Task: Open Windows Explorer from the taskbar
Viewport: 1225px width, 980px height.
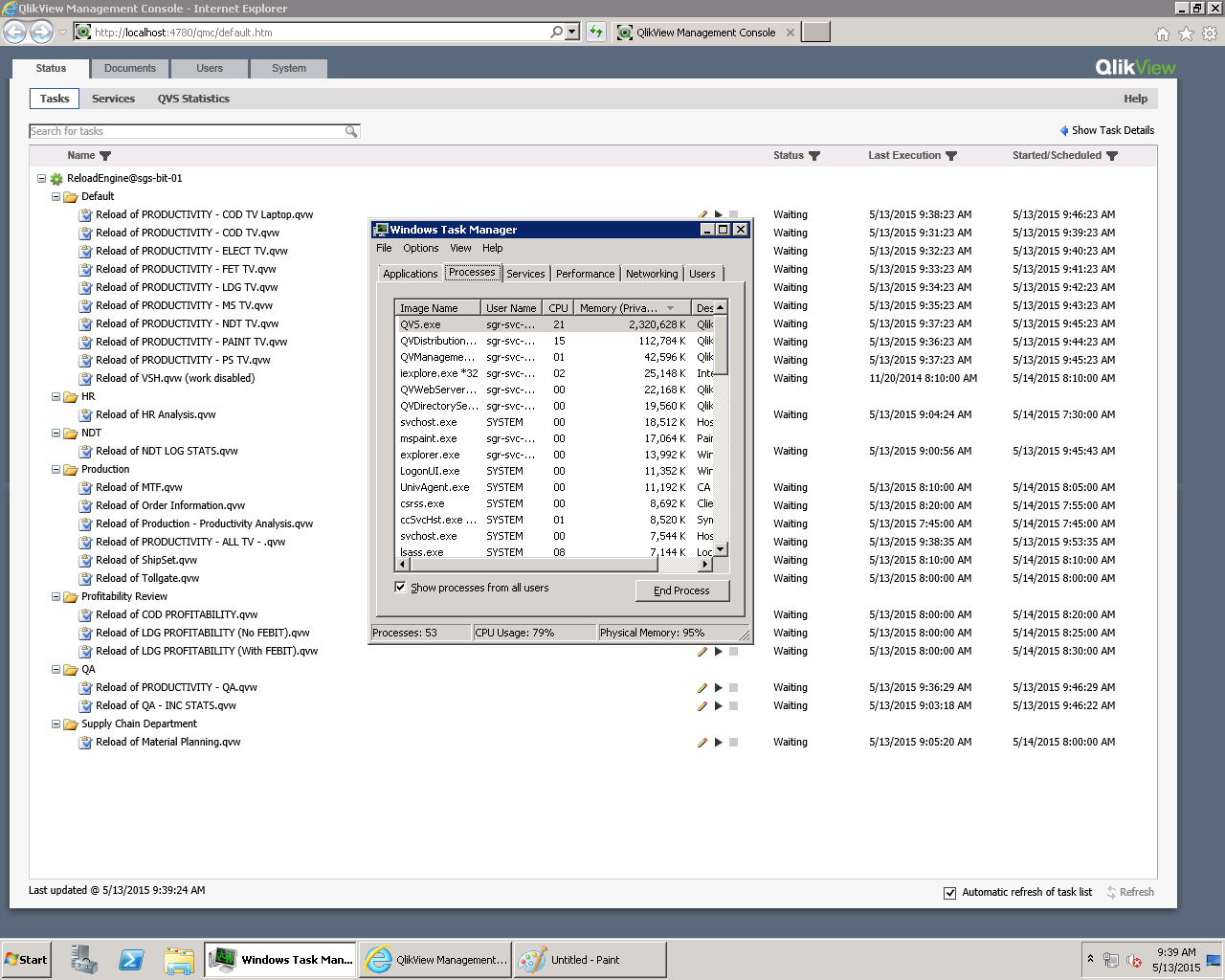Action: (179, 960)
